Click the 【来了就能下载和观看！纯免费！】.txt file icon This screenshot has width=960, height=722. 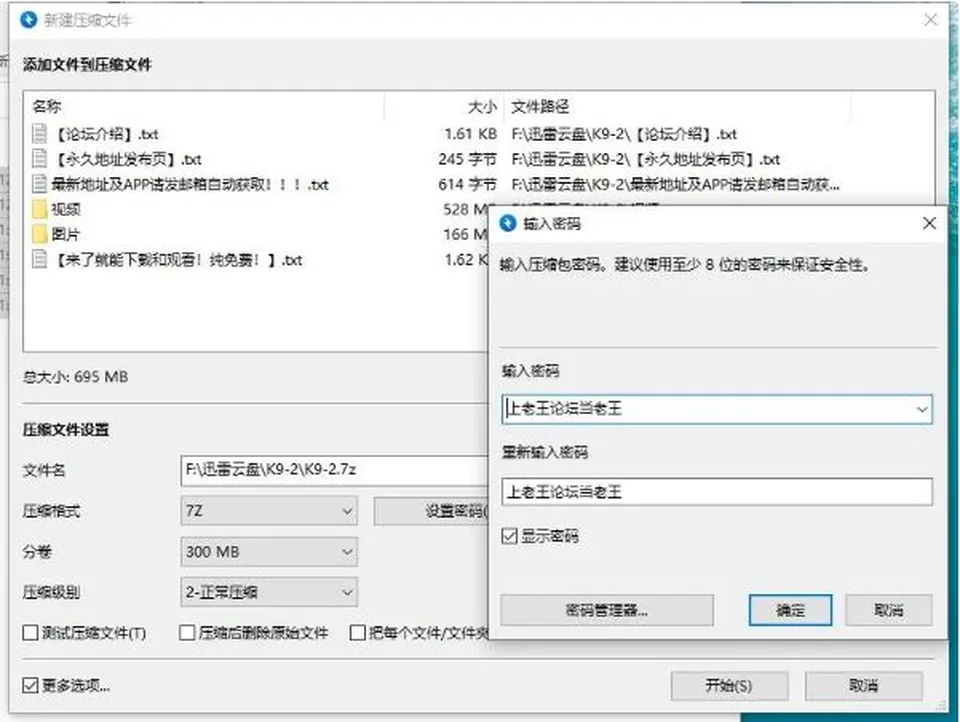click(40, 260)
